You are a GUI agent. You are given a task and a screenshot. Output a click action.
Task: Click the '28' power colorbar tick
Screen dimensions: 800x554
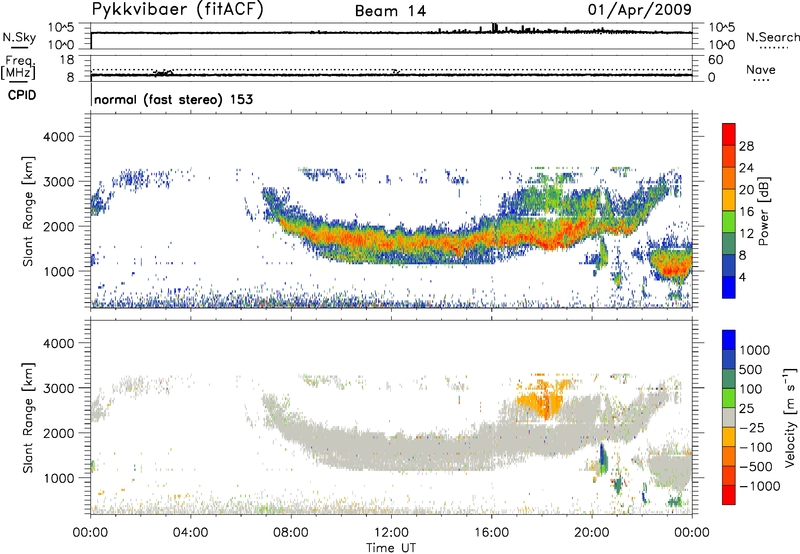click(746, 146)
